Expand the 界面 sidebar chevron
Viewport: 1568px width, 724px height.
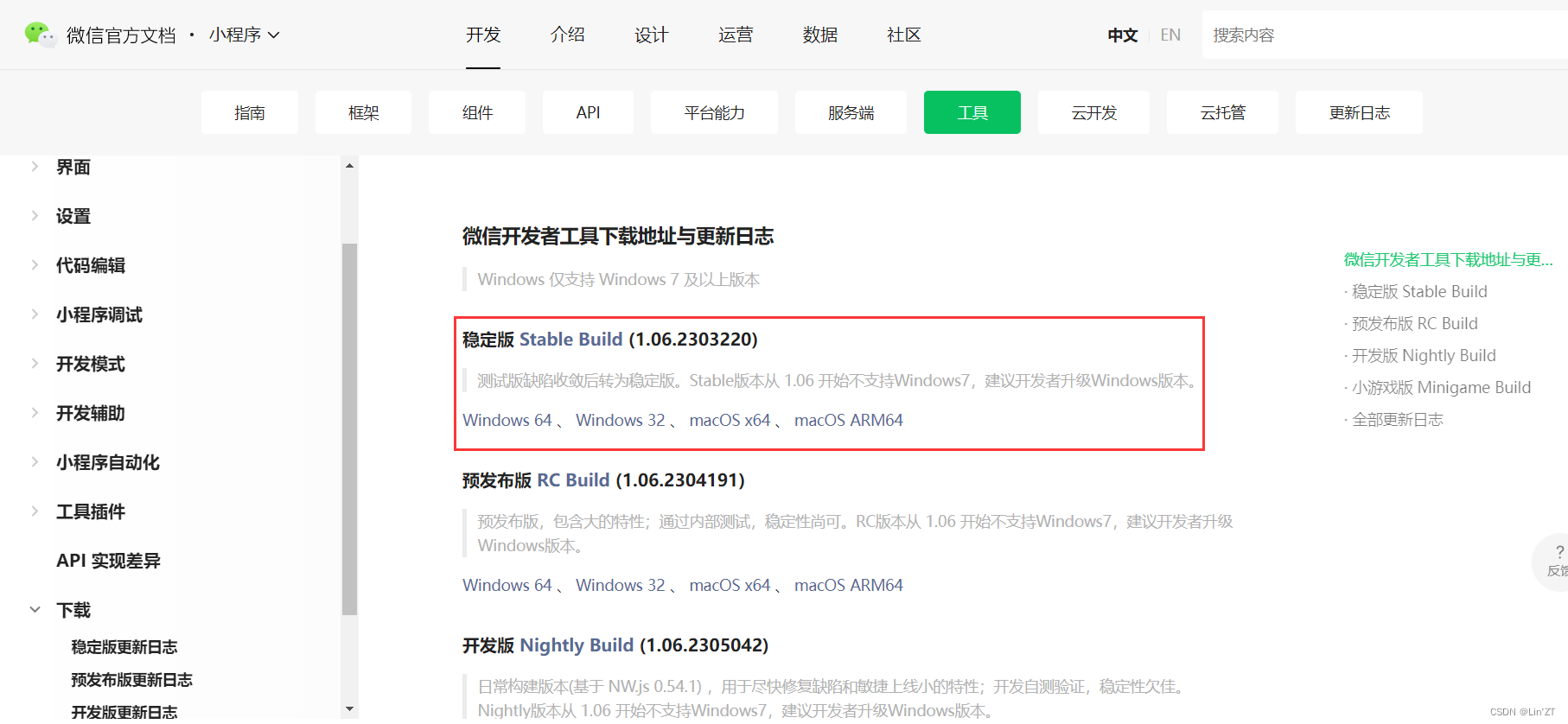[35, 167]
